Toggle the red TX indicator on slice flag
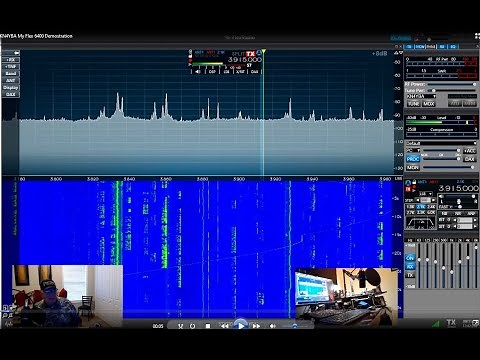480x360 pixels. pos(251,53)
